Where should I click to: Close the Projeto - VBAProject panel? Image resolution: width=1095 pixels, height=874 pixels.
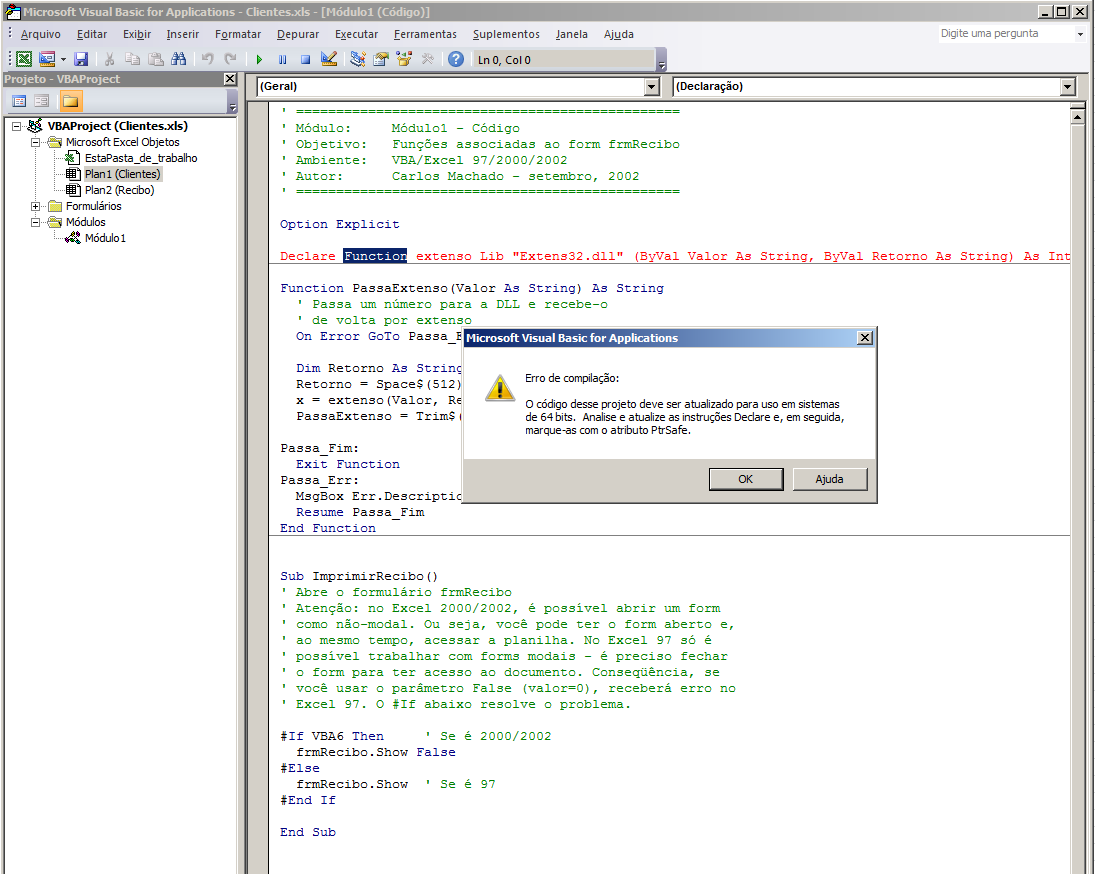click(x=230, y=79)
